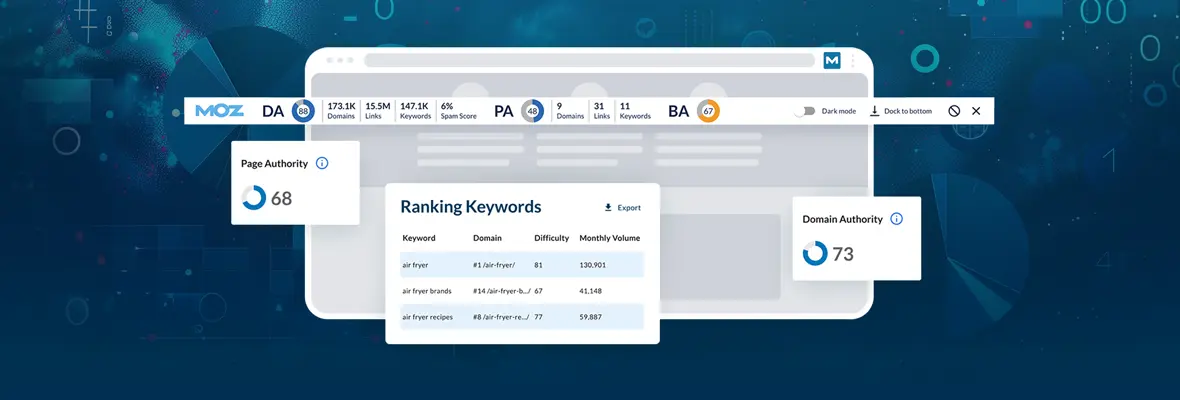Click the BA score circle showing 67

pos(708,111)
